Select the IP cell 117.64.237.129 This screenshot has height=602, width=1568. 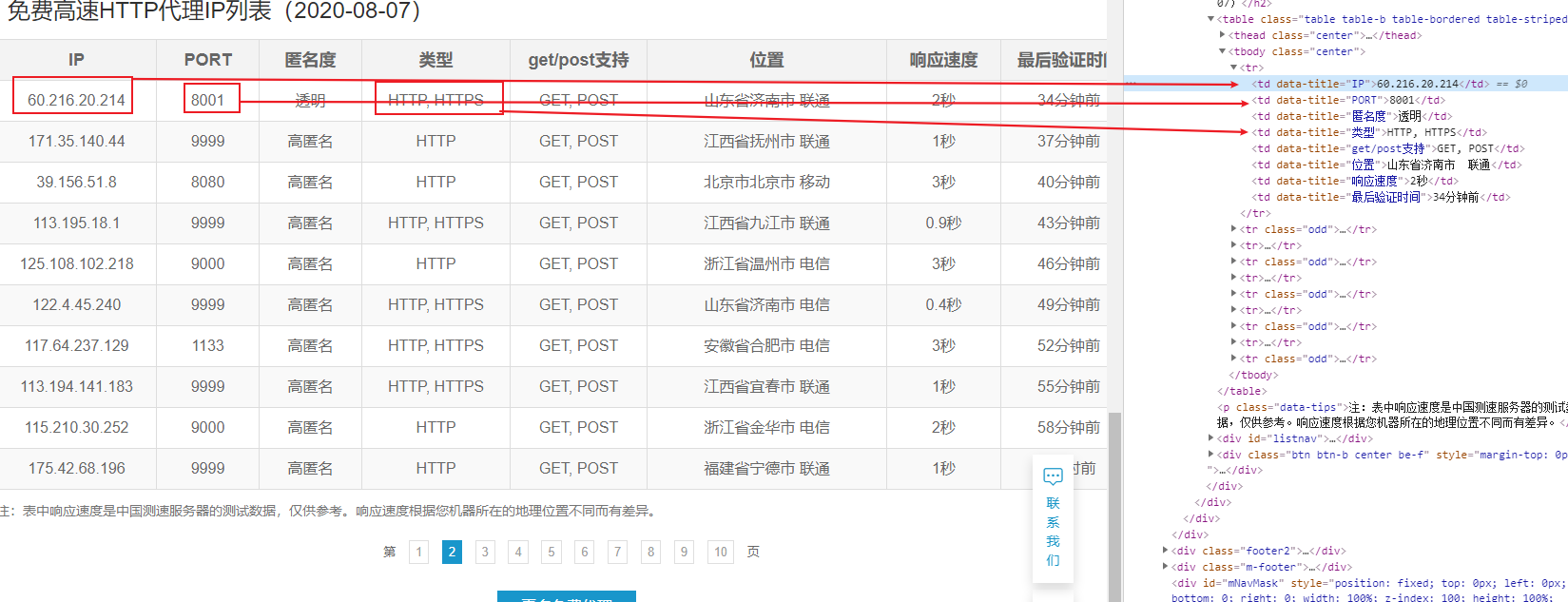(77, 345)
